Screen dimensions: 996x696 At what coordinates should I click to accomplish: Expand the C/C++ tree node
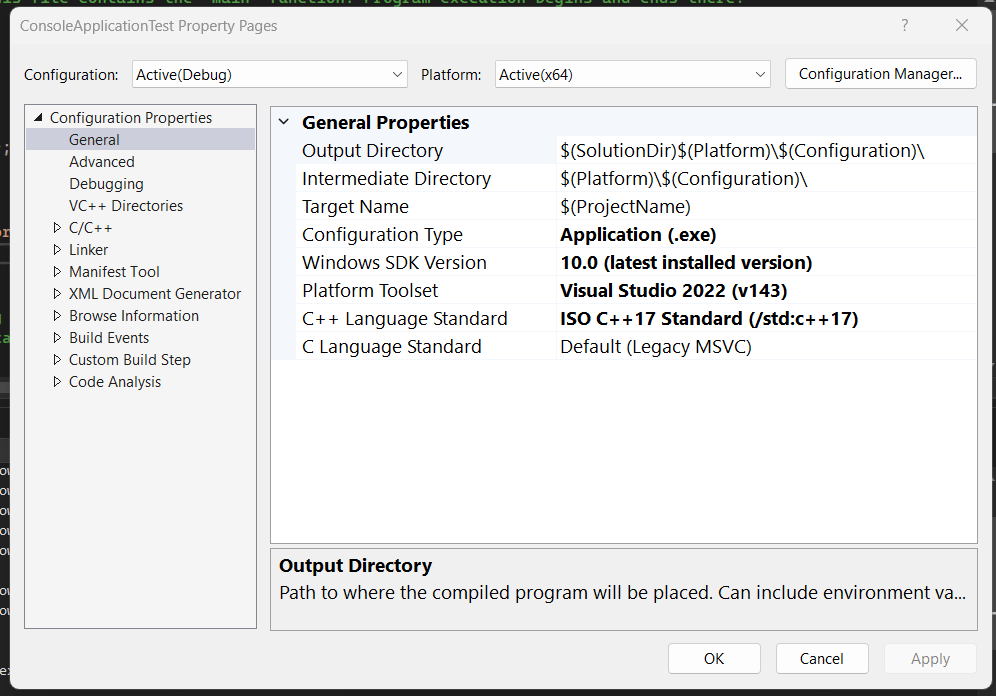click(x=57, y=228)
